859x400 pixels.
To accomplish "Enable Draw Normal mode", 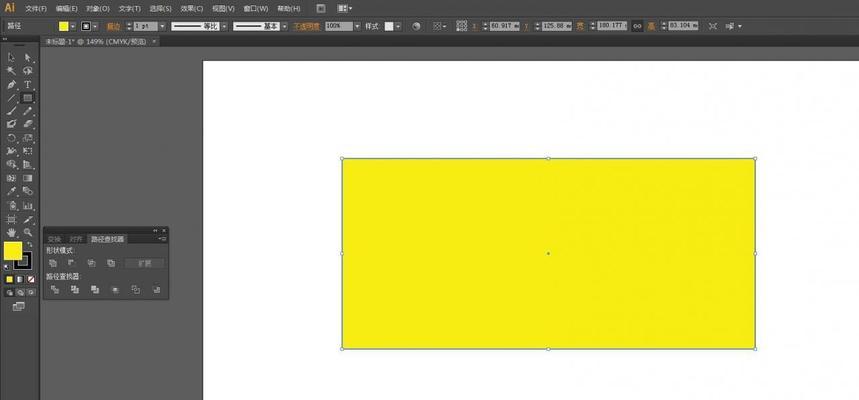I will click(x=9, y=293).
